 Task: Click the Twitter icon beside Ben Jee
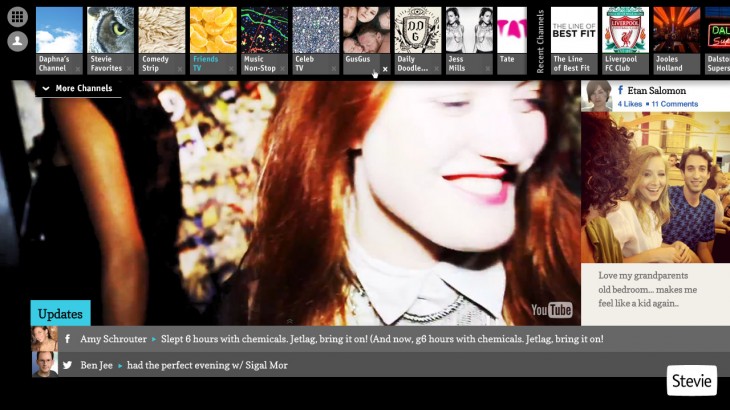pos(67,365)
